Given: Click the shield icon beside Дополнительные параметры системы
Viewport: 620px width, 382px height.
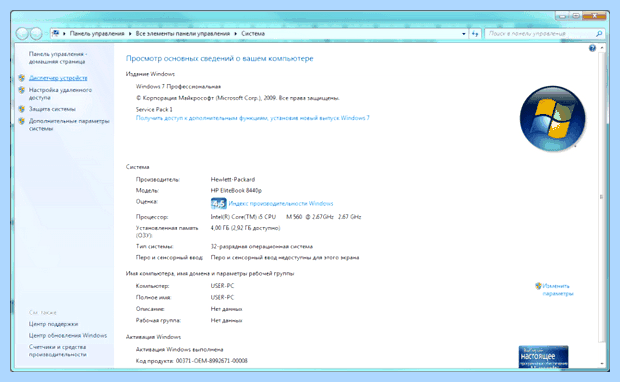Looking at the screenshot, I should click(x=22, y=121).
